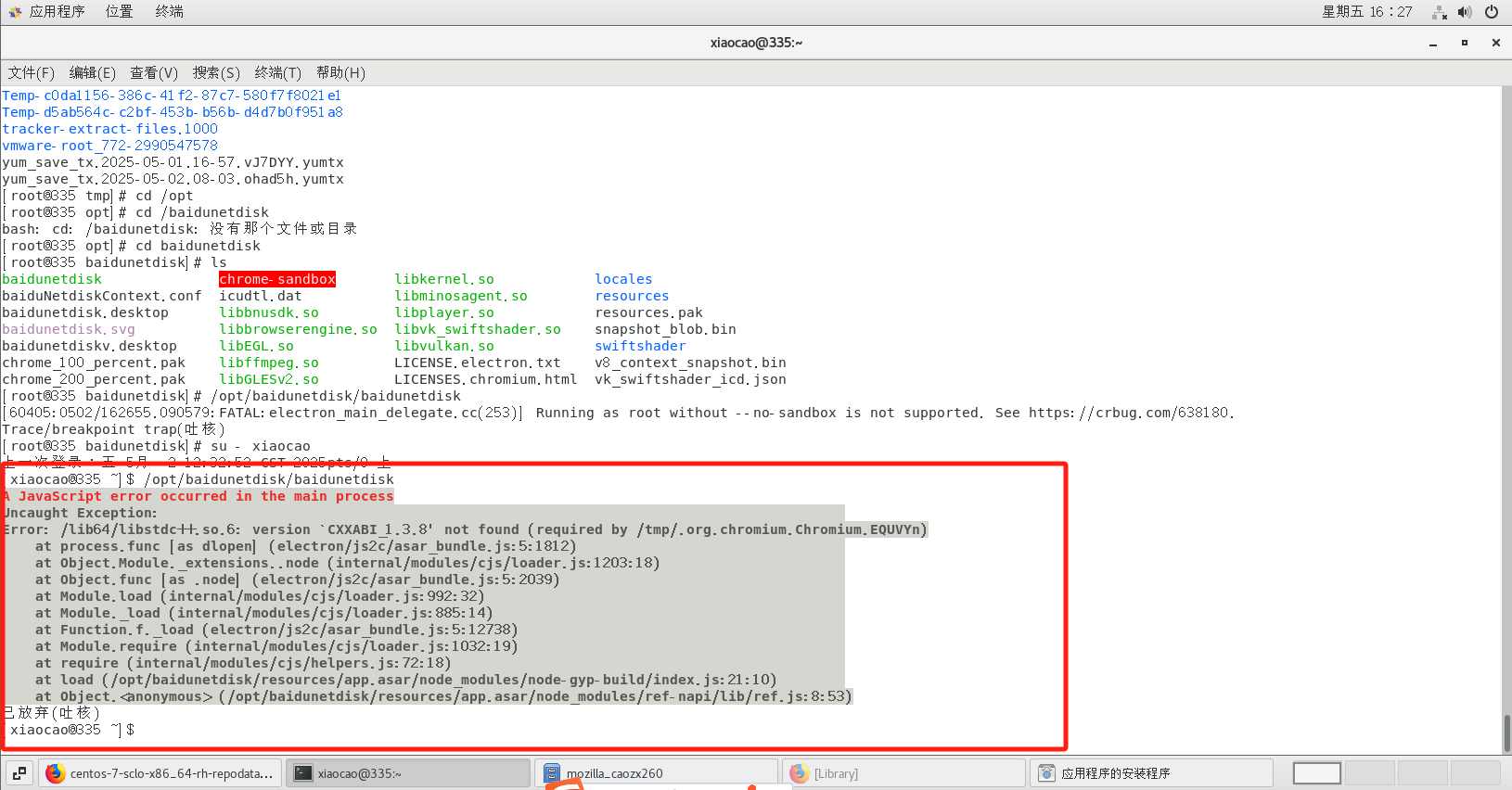Click the last xiaocao@335 shell prompt
1512x790 pixels.
[70, 730]
